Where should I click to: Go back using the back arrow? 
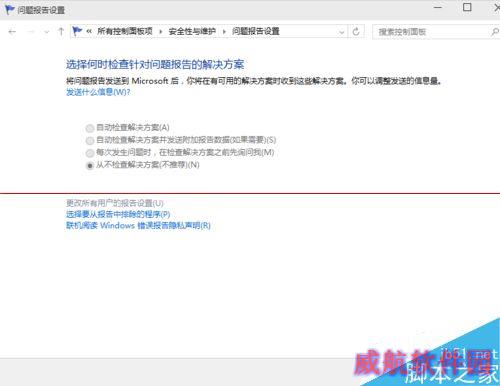[x=12, y=32]
